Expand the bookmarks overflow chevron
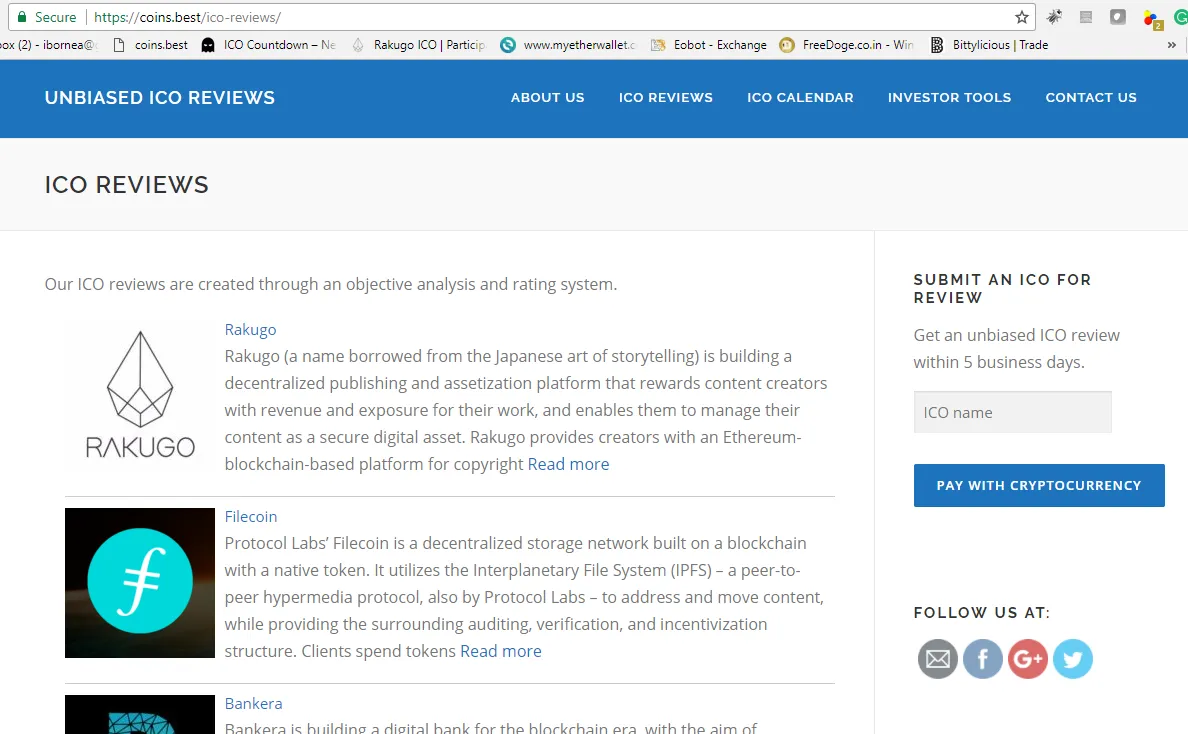 [x=1171, y=45]
